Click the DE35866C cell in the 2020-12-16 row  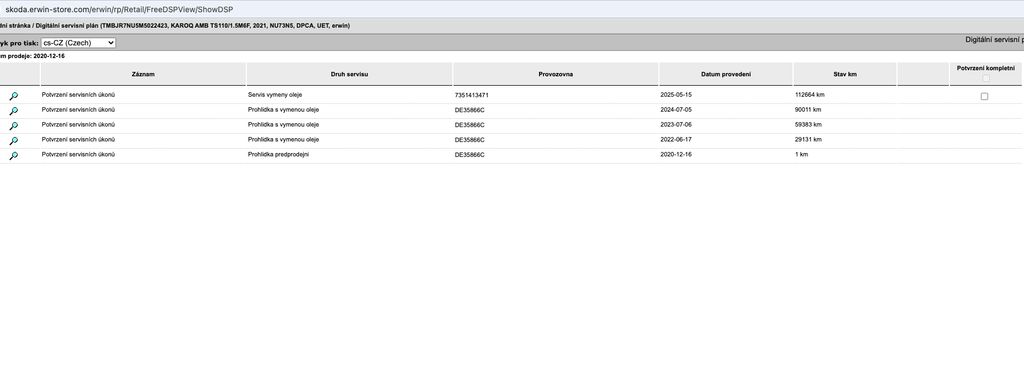click(470, 155)
